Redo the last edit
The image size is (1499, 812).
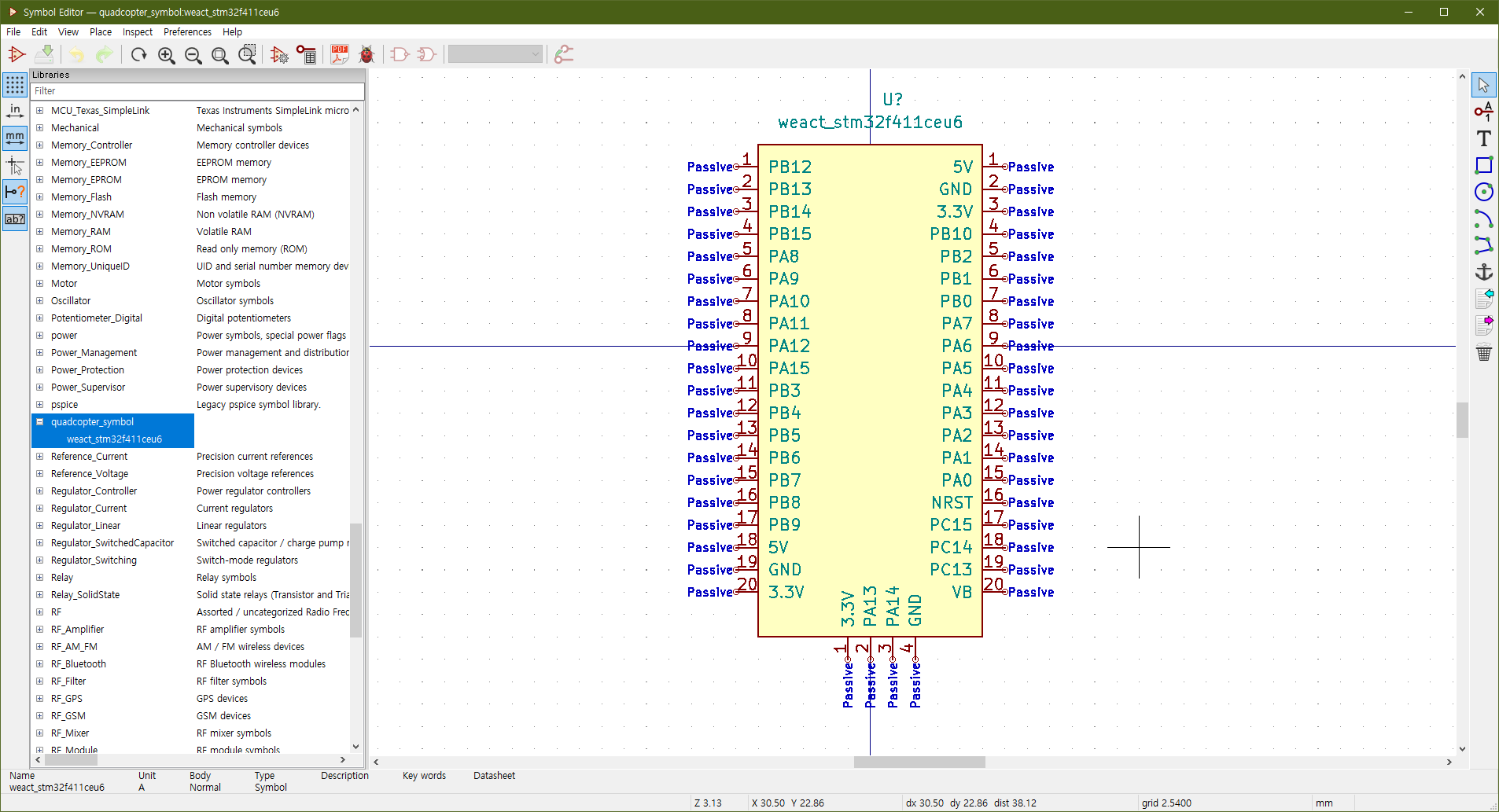[104, 54]
